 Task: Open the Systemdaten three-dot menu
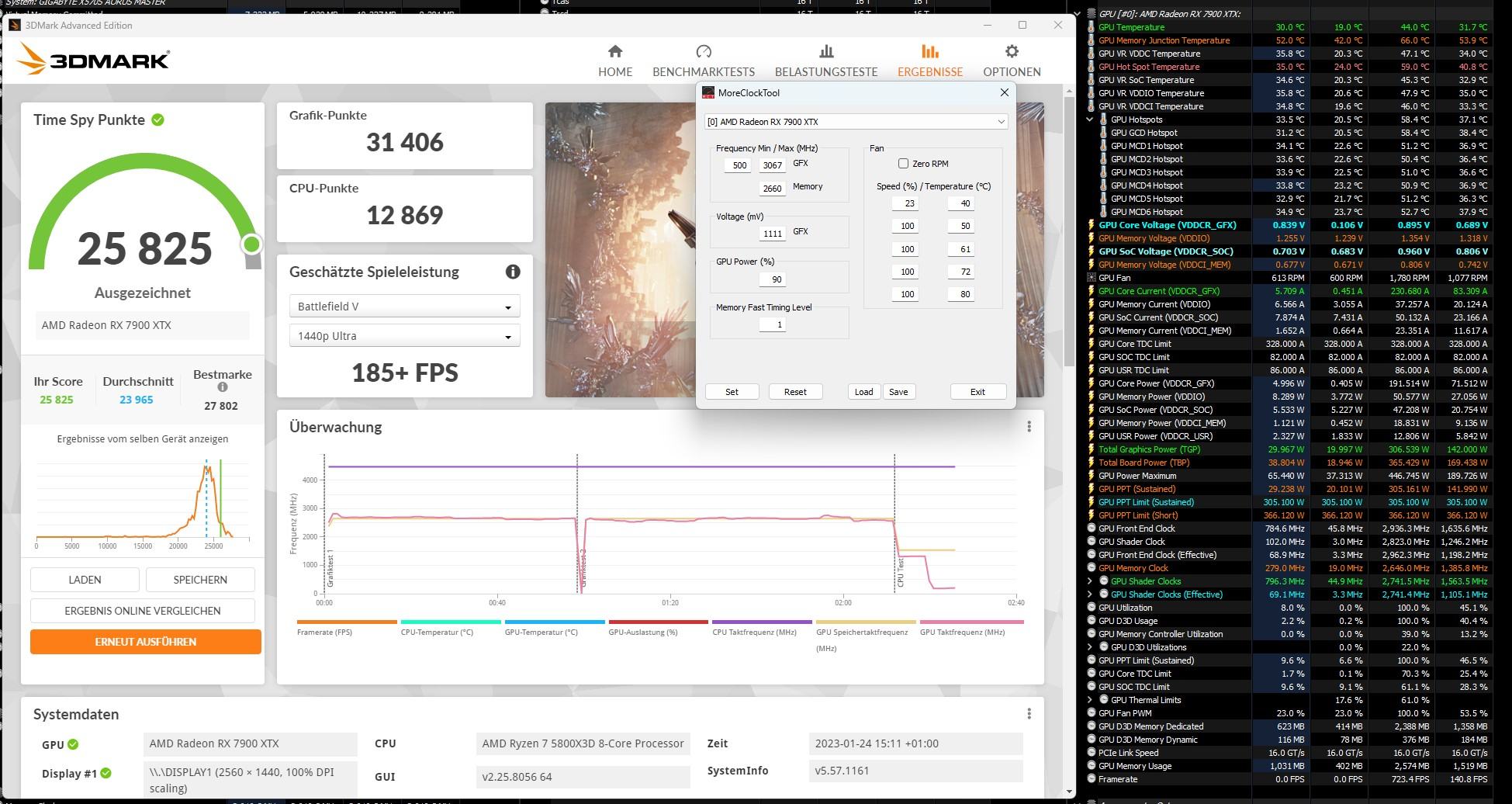pos(1029,714)
